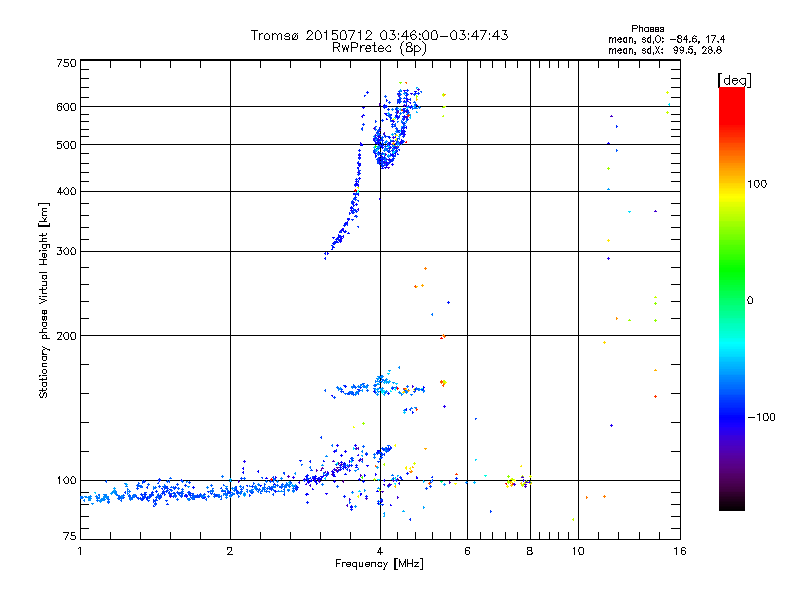Click x-axis tick label '6'

(467, 551)
